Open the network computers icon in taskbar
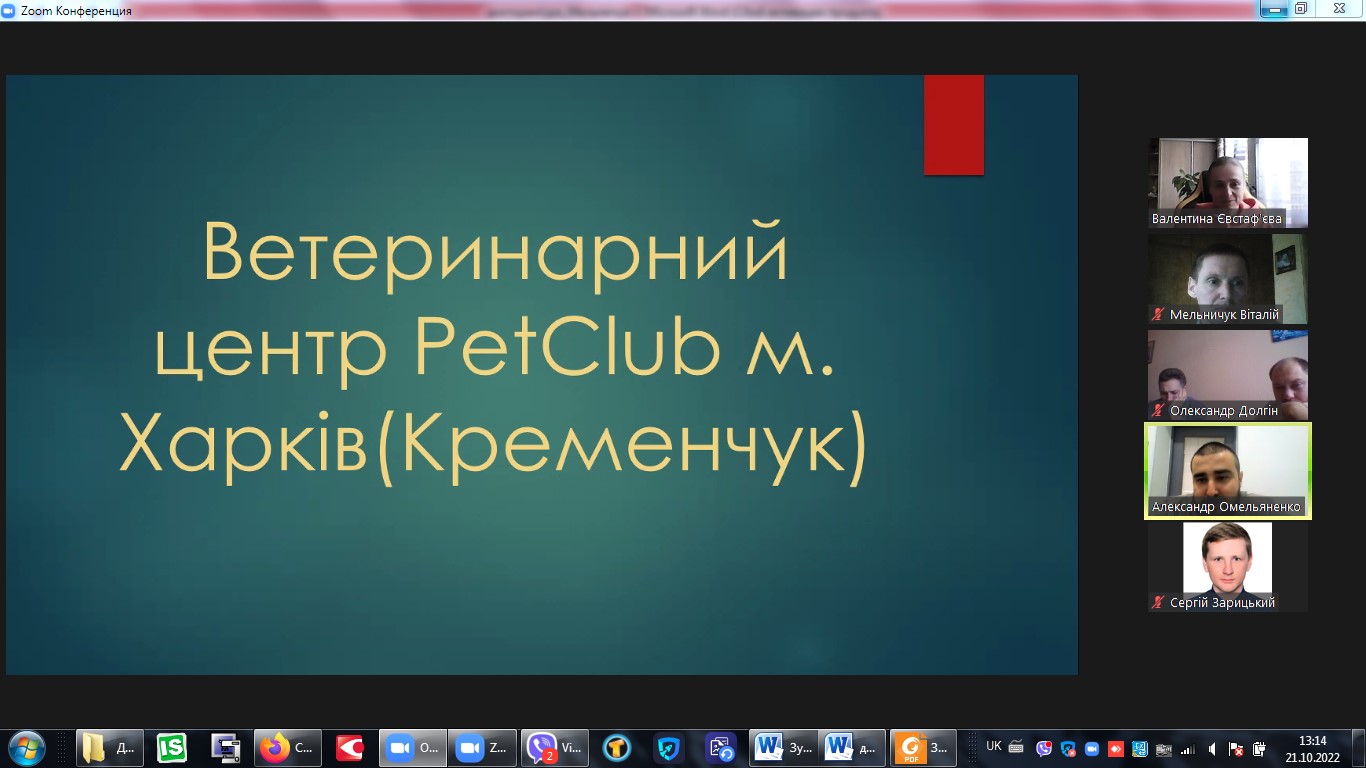1366x768 pixels. tap(225, 748)
